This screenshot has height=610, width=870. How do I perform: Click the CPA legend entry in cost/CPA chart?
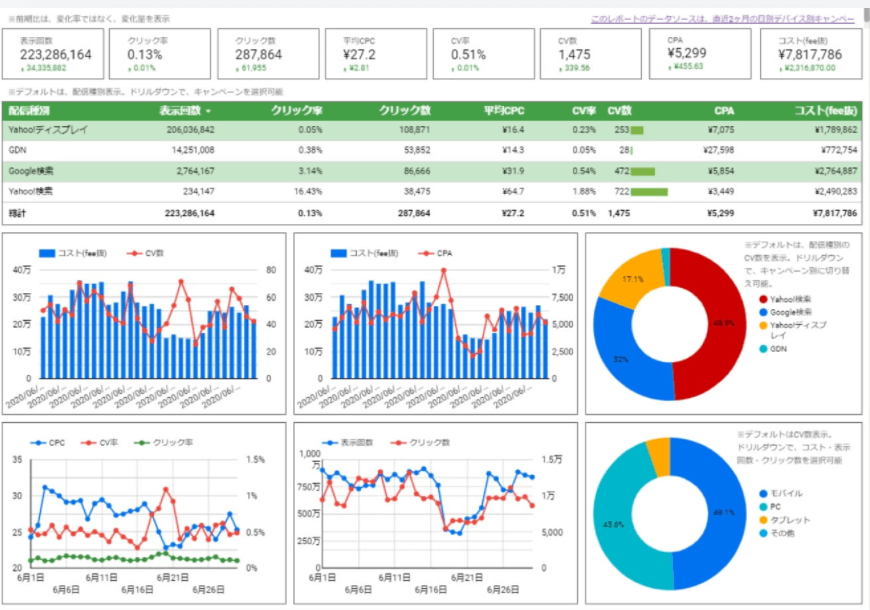tap(436, 254)
